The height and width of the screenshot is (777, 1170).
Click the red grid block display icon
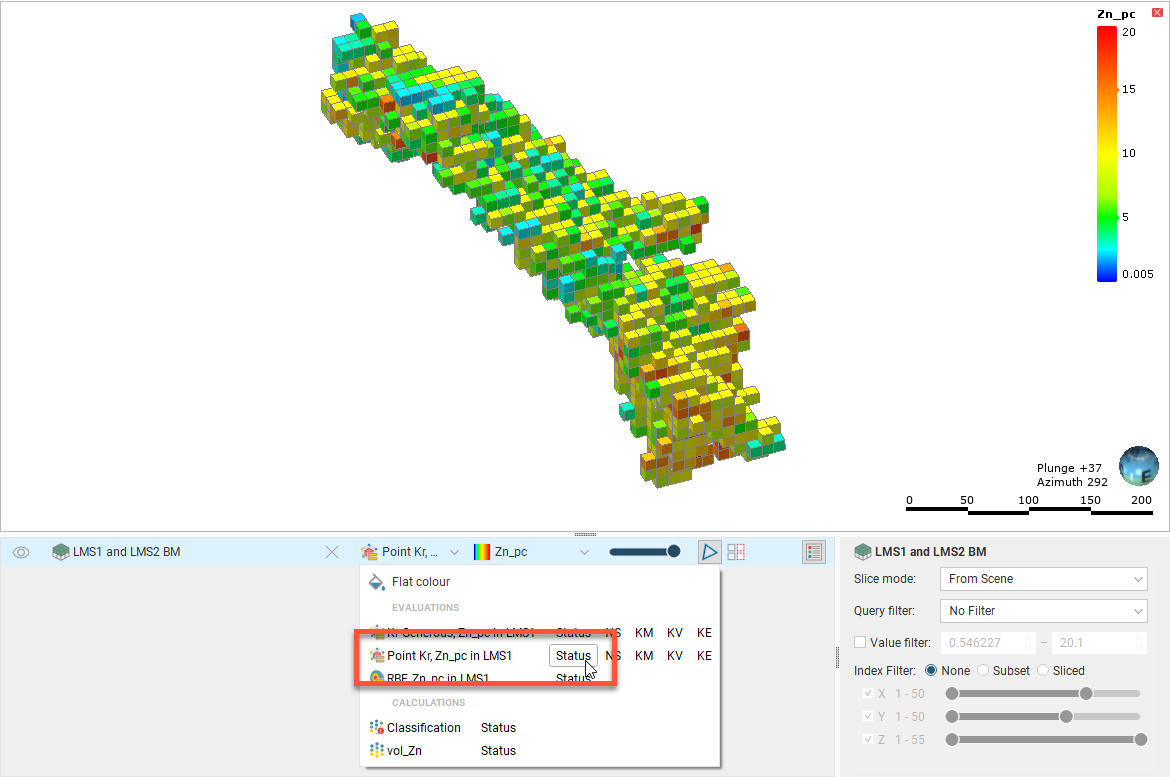coord(736,552)
